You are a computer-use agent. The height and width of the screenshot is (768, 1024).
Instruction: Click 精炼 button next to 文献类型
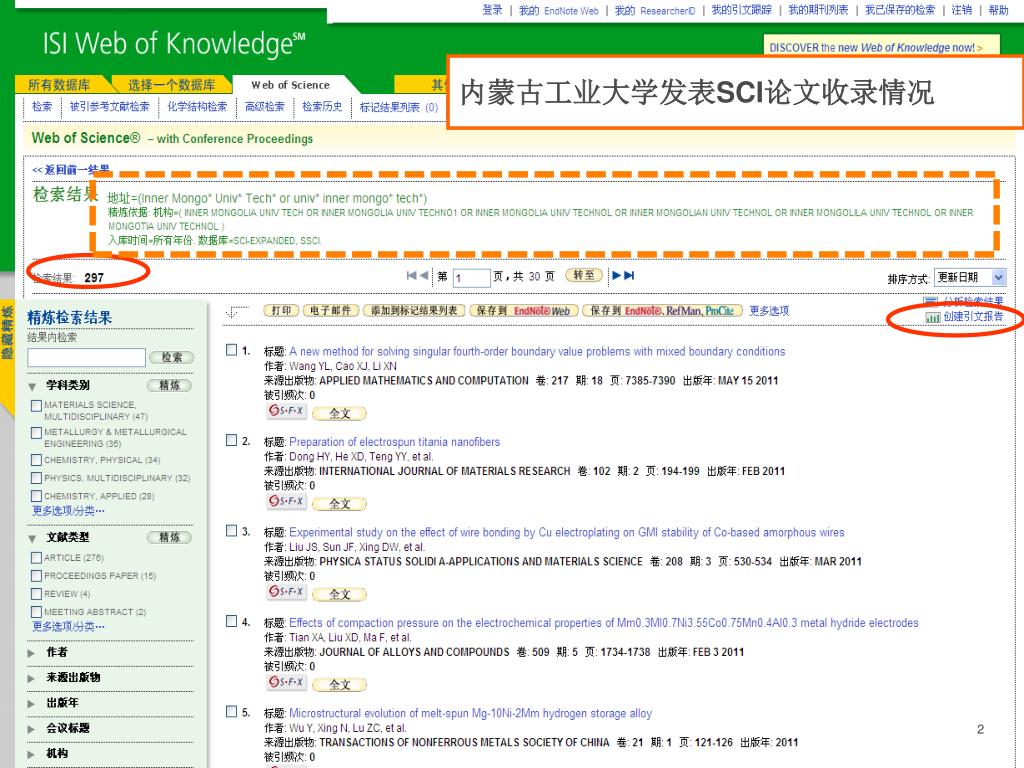point(169,537)
